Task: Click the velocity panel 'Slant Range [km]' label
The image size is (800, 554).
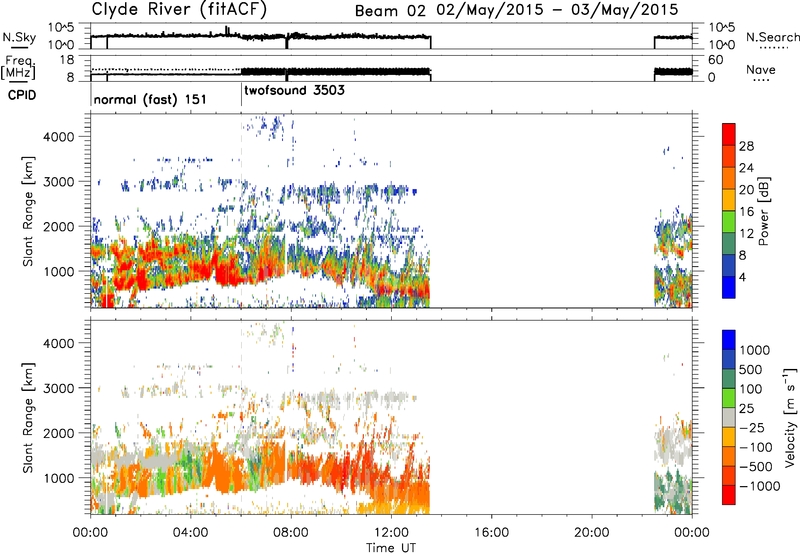Action: 29,417
